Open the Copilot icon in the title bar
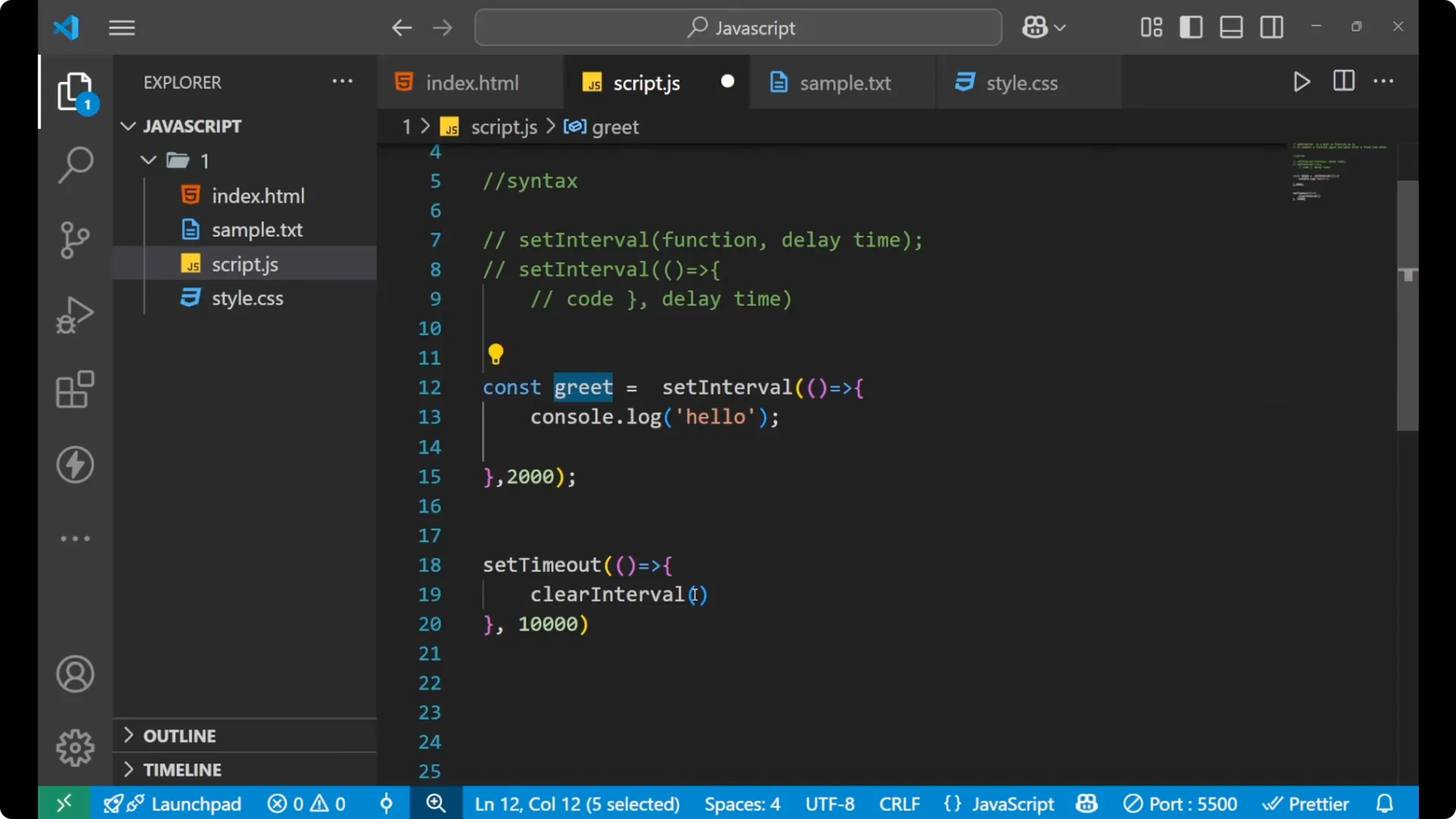This screenshot has height=819, width=1456. pos(1035,27)
